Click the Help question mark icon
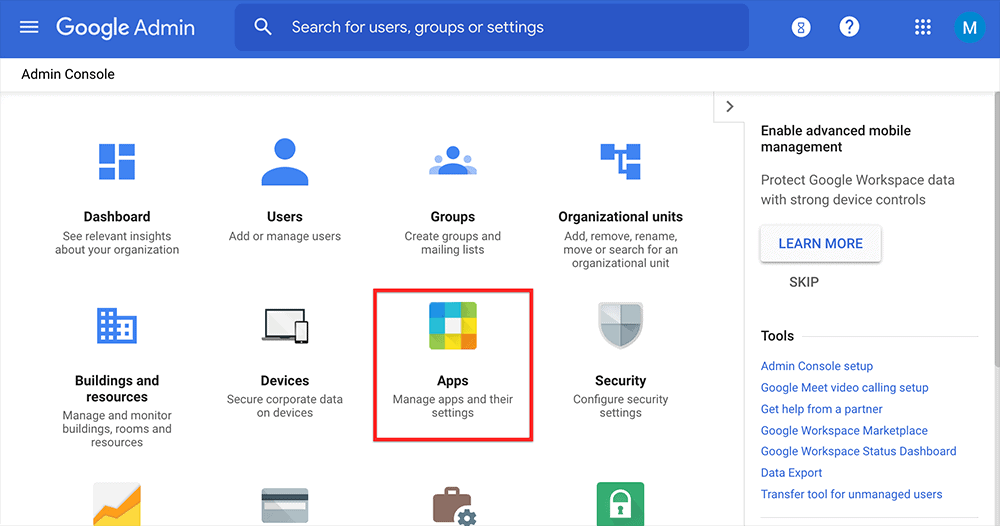 [849, 27]
